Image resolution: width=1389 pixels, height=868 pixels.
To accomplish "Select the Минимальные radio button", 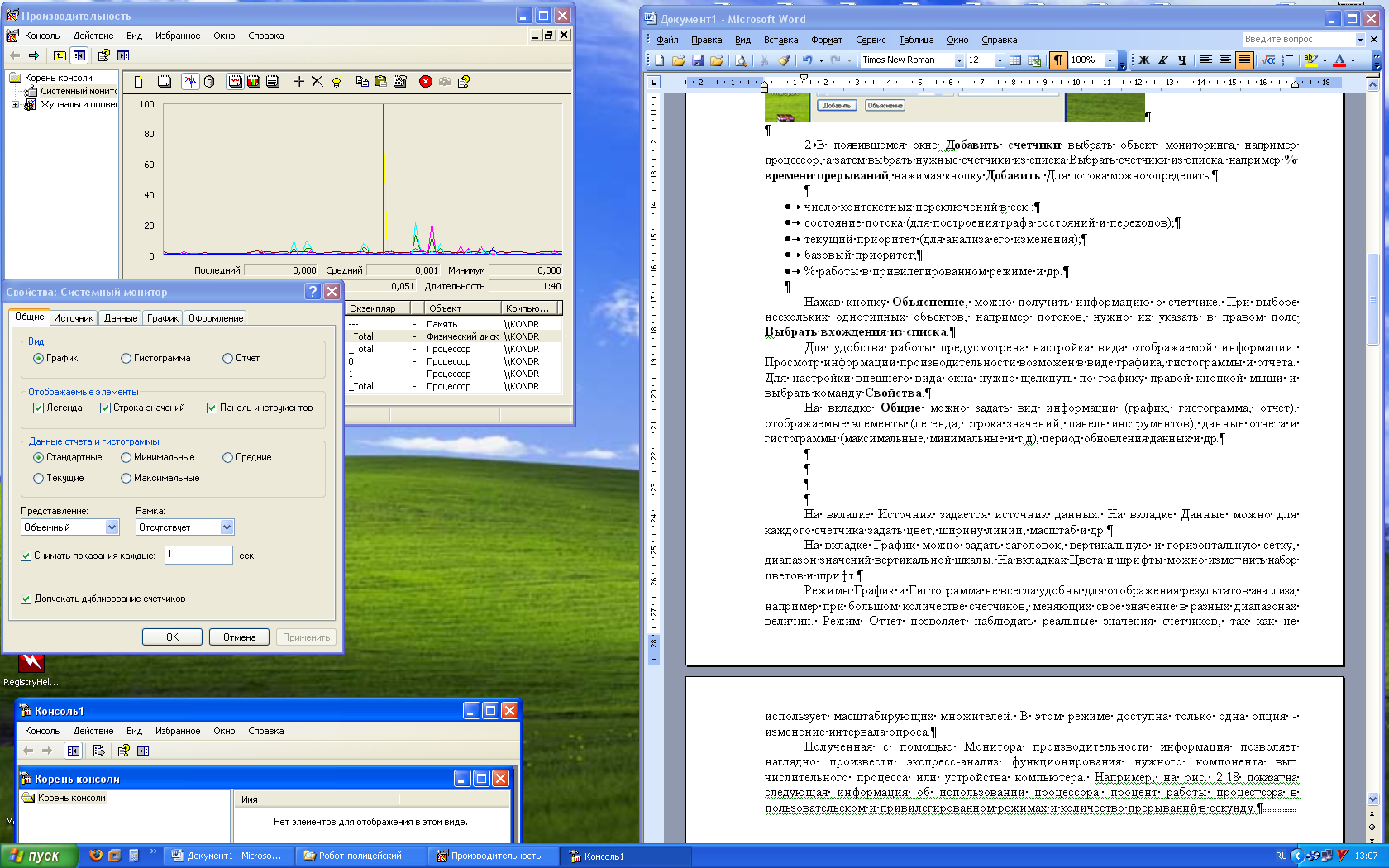I will [x=158, y=457].
